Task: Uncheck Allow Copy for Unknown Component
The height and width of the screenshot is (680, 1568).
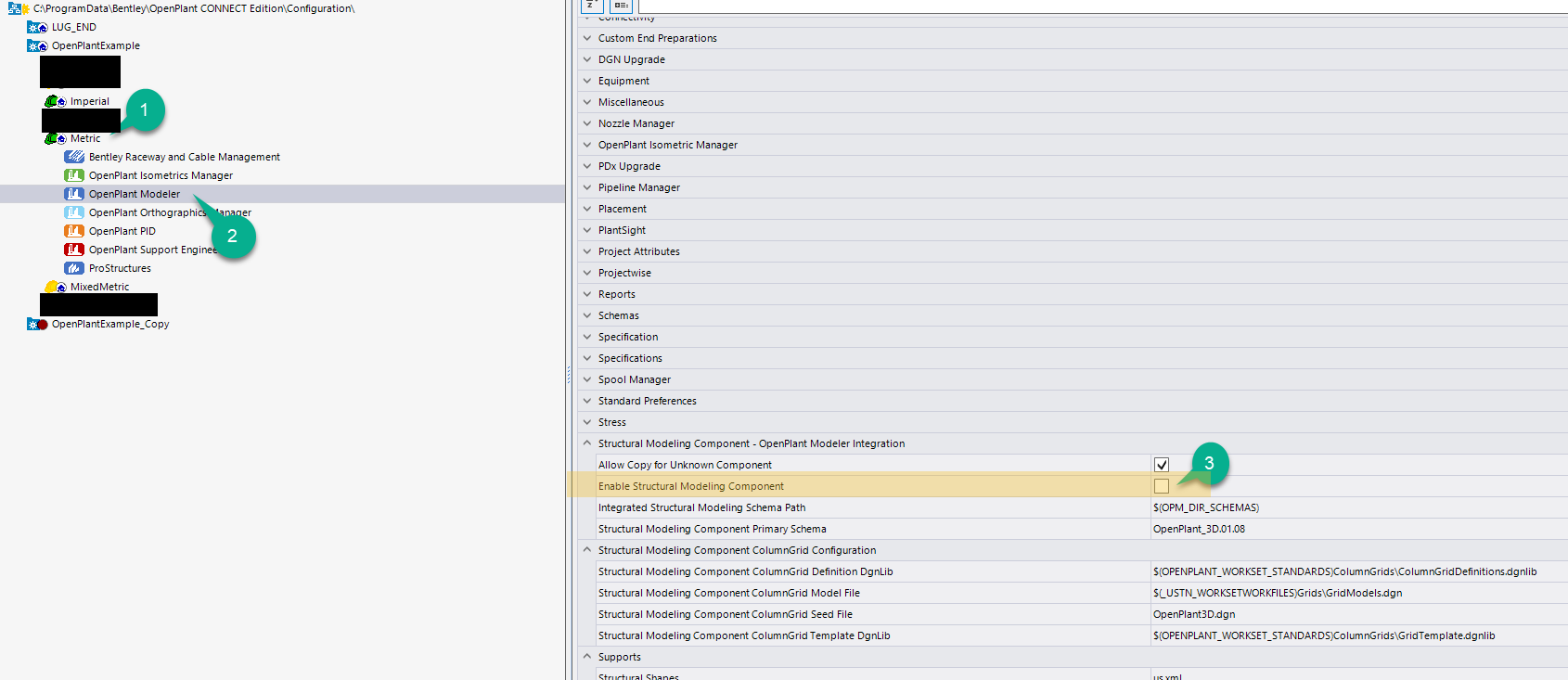Action: click(x=1162, y=465)
